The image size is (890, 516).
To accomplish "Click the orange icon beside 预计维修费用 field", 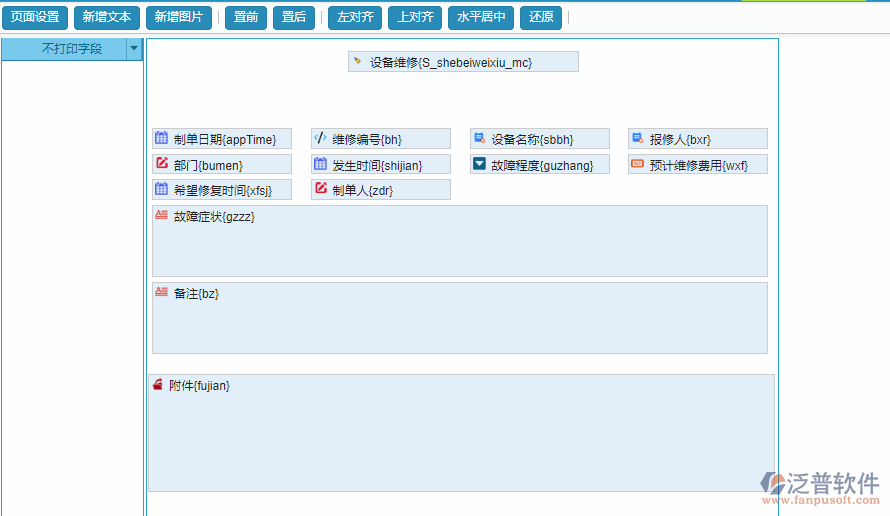I will 637,164.
